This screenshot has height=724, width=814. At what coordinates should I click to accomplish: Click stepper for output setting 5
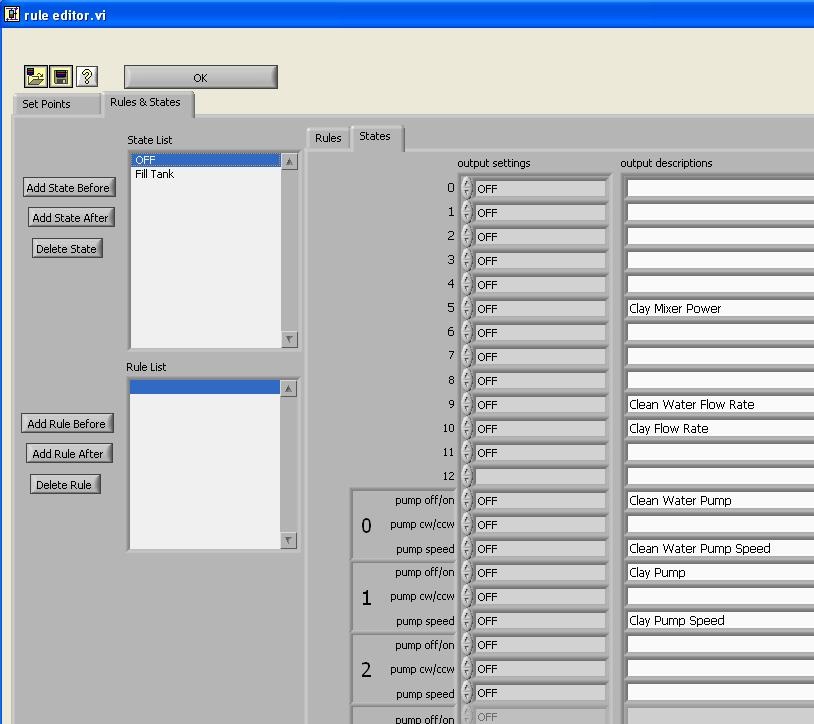point(467,308)
